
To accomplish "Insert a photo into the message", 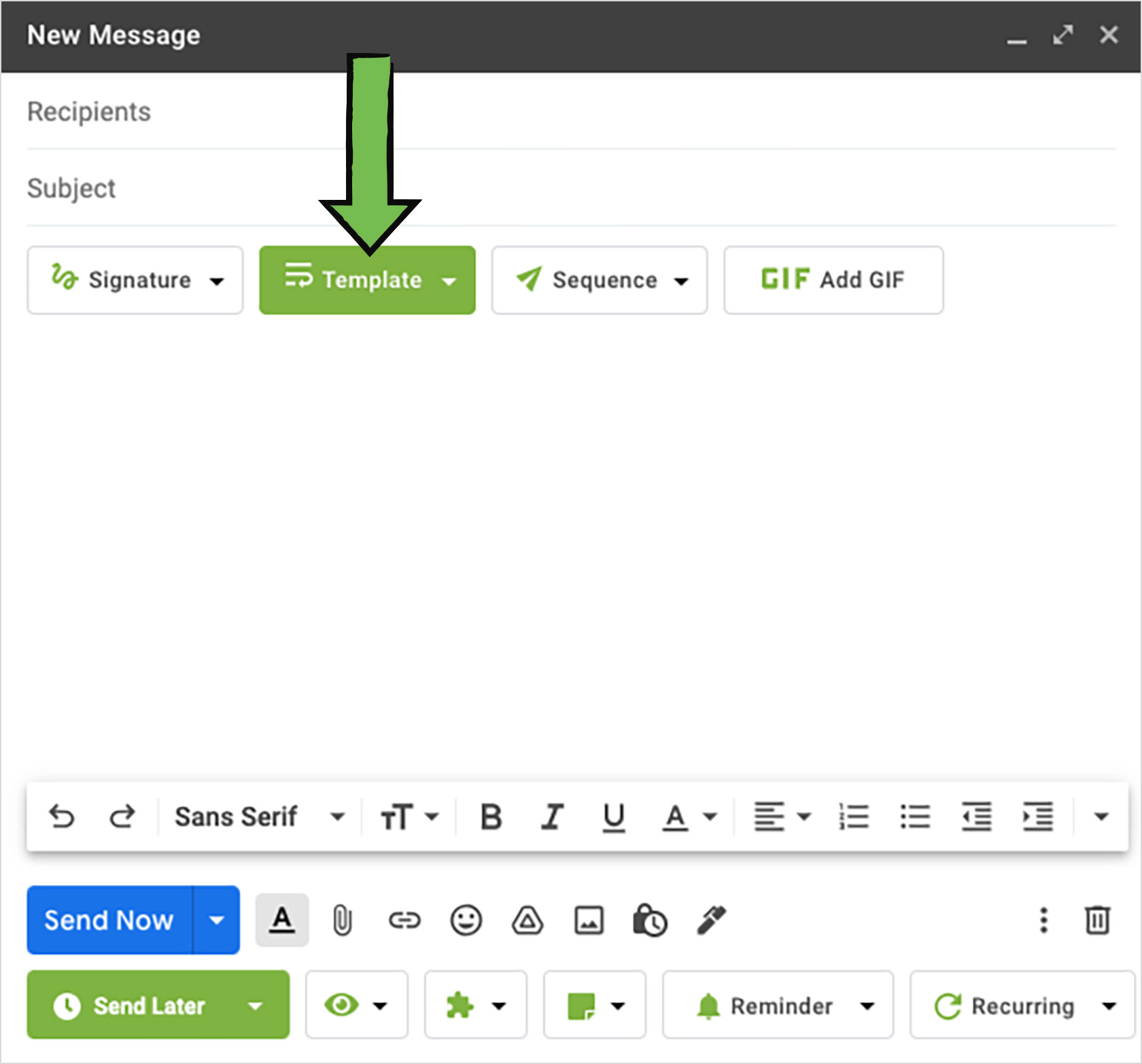I will (x=589, y=921).
